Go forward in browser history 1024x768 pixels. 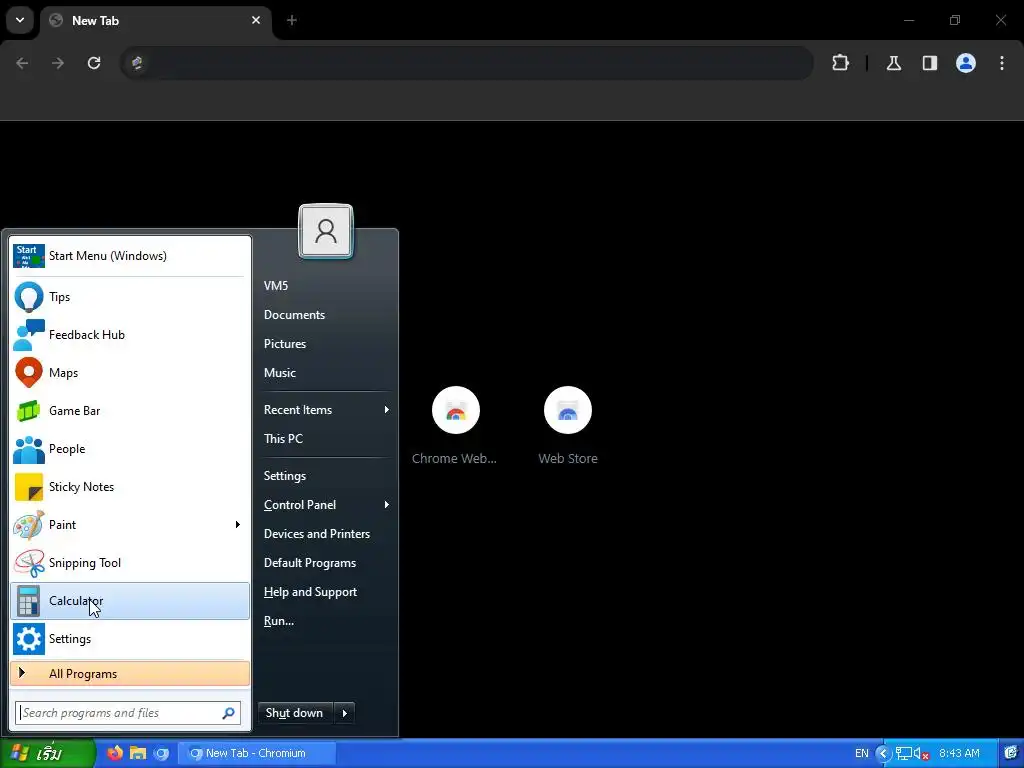pyautogui.click(x=58, y=63)
